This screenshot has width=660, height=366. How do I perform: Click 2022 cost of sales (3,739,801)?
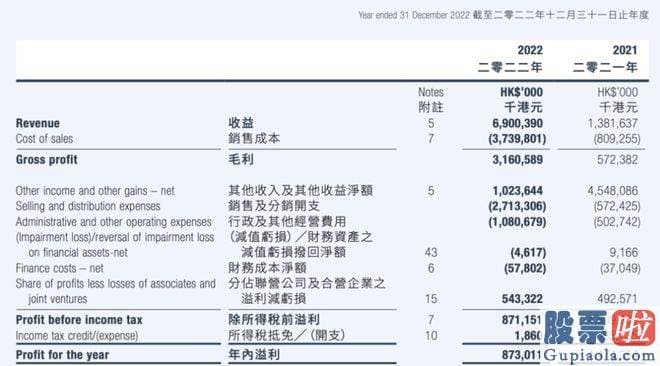pos(517,139)
